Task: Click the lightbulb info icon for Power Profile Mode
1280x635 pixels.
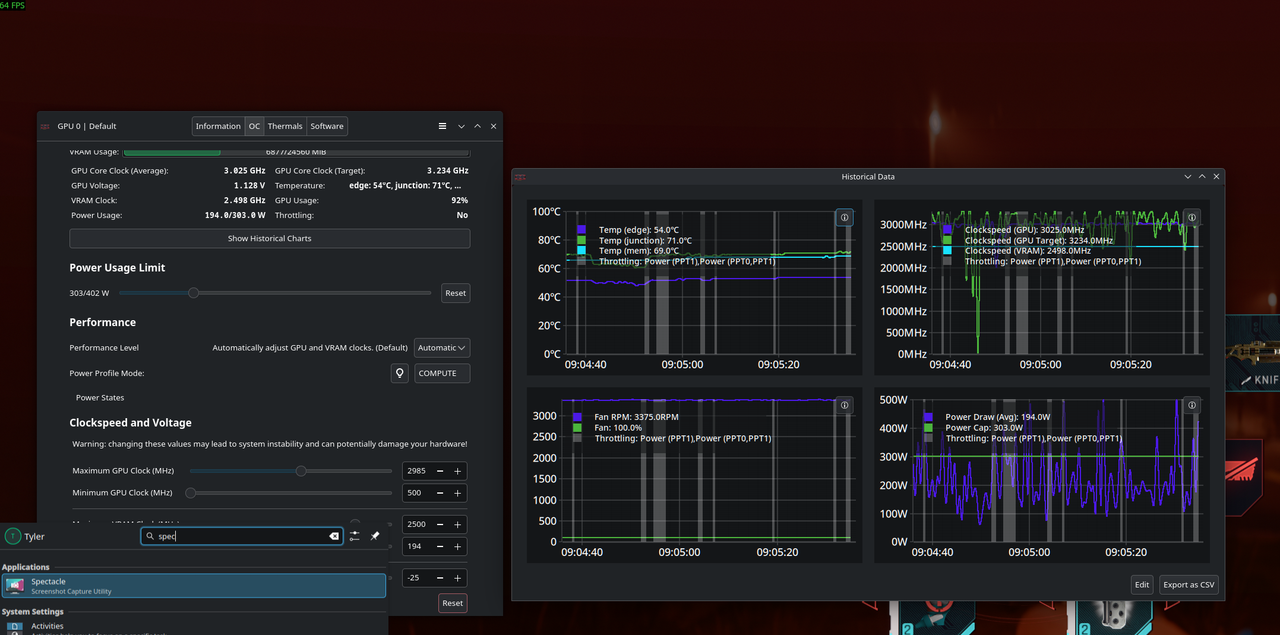Action: point(400,373)
